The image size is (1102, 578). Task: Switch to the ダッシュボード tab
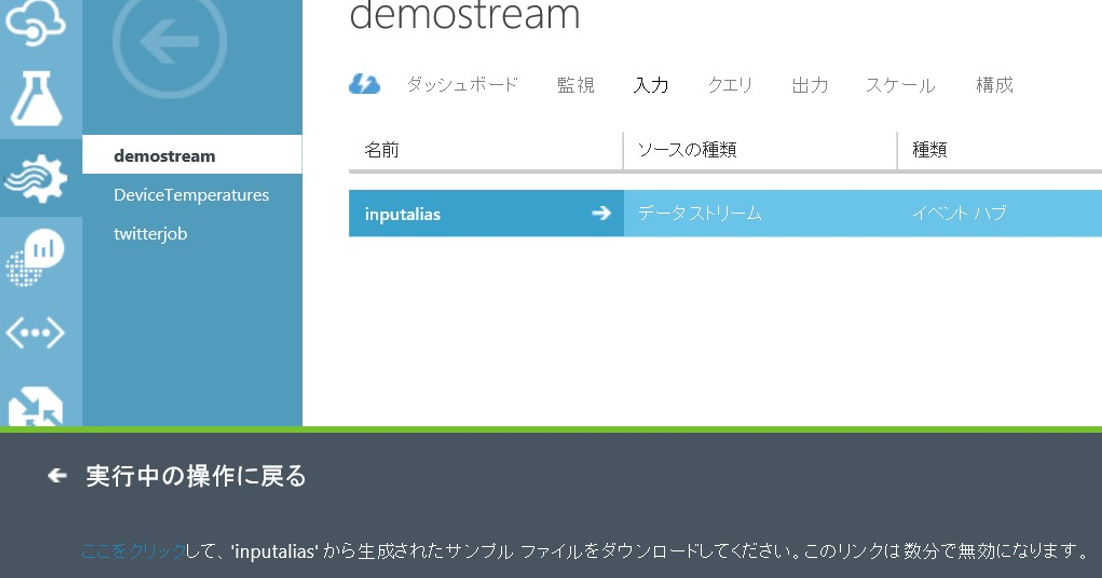click(x=462, y=85)
